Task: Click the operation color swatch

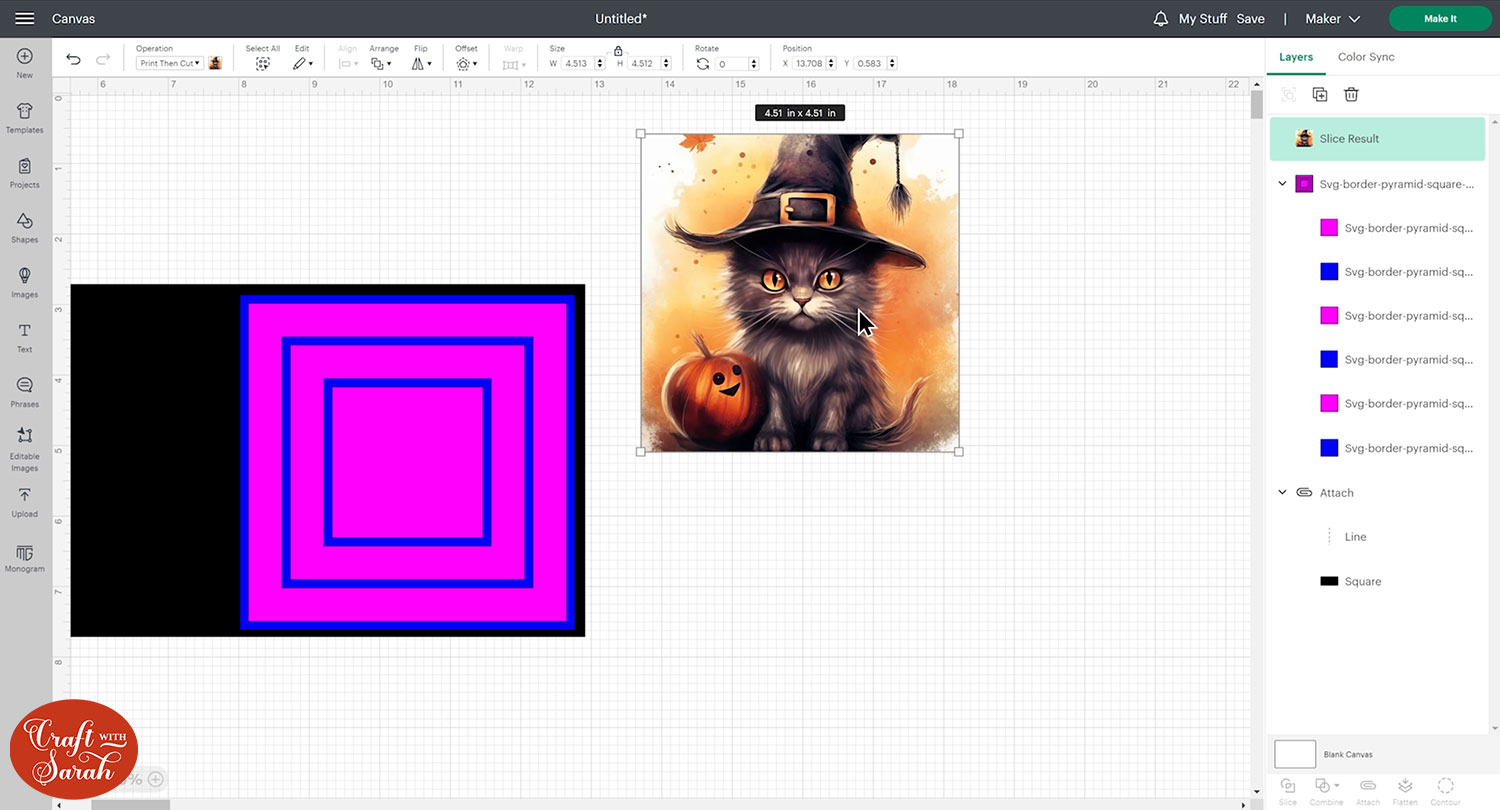Action: coord(215,63)
